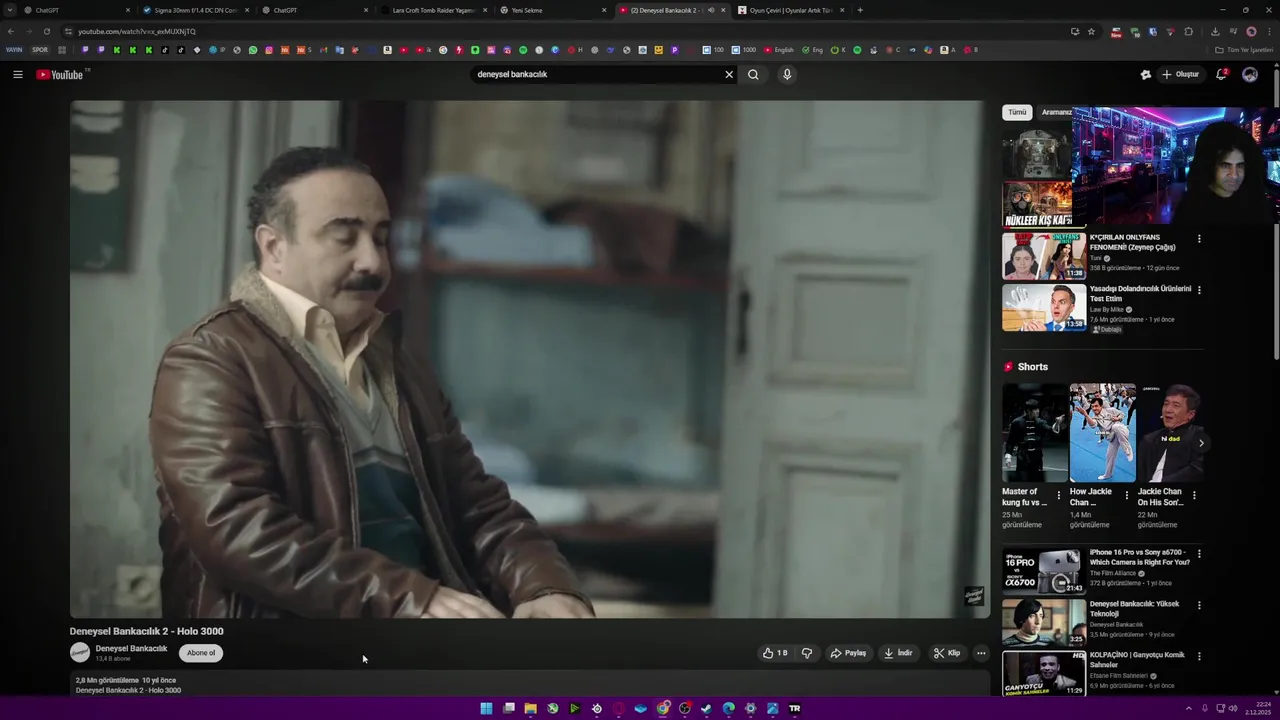Mute the Deneysel Bankacılık tab audio icon

[x=711, y=10]
